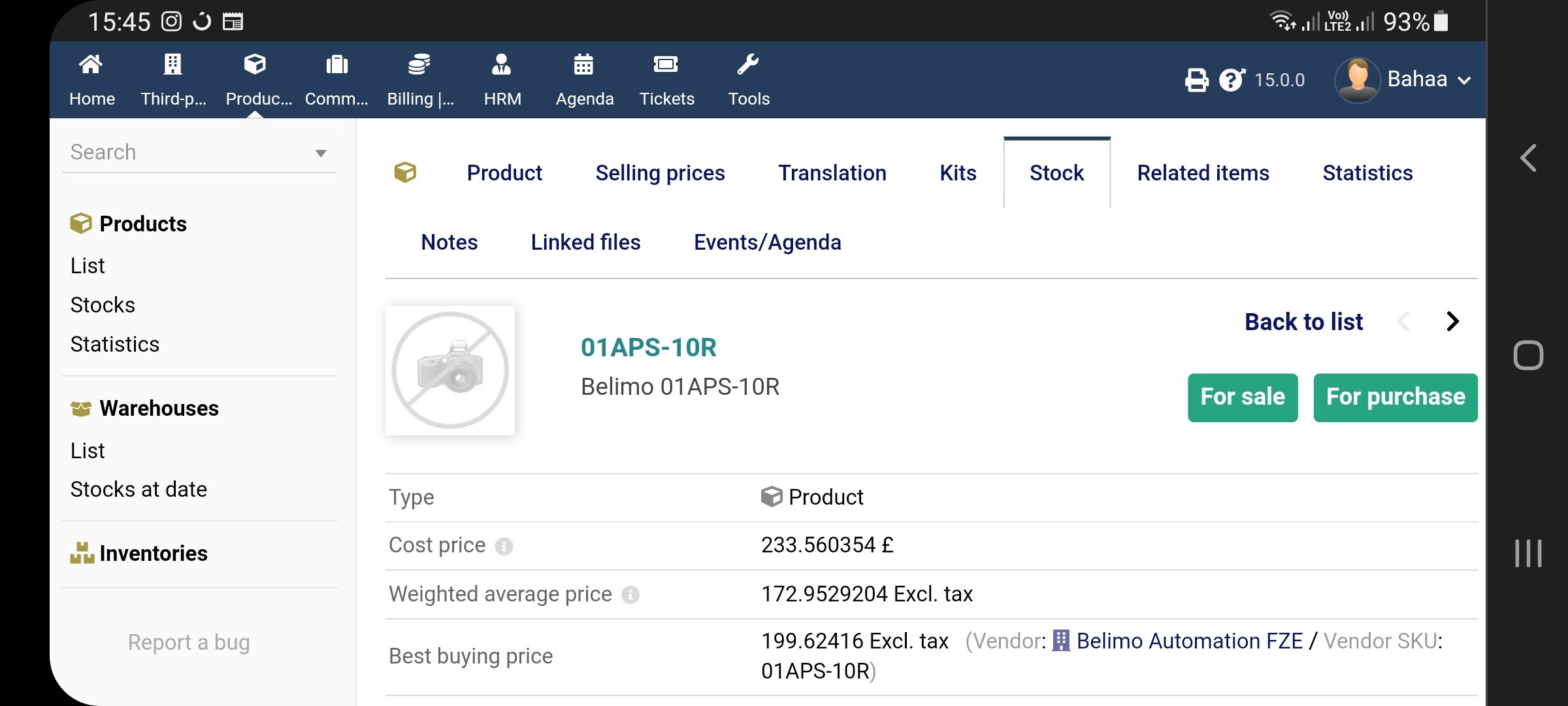Click the Inventories icon in sidebar

[82, 553]
